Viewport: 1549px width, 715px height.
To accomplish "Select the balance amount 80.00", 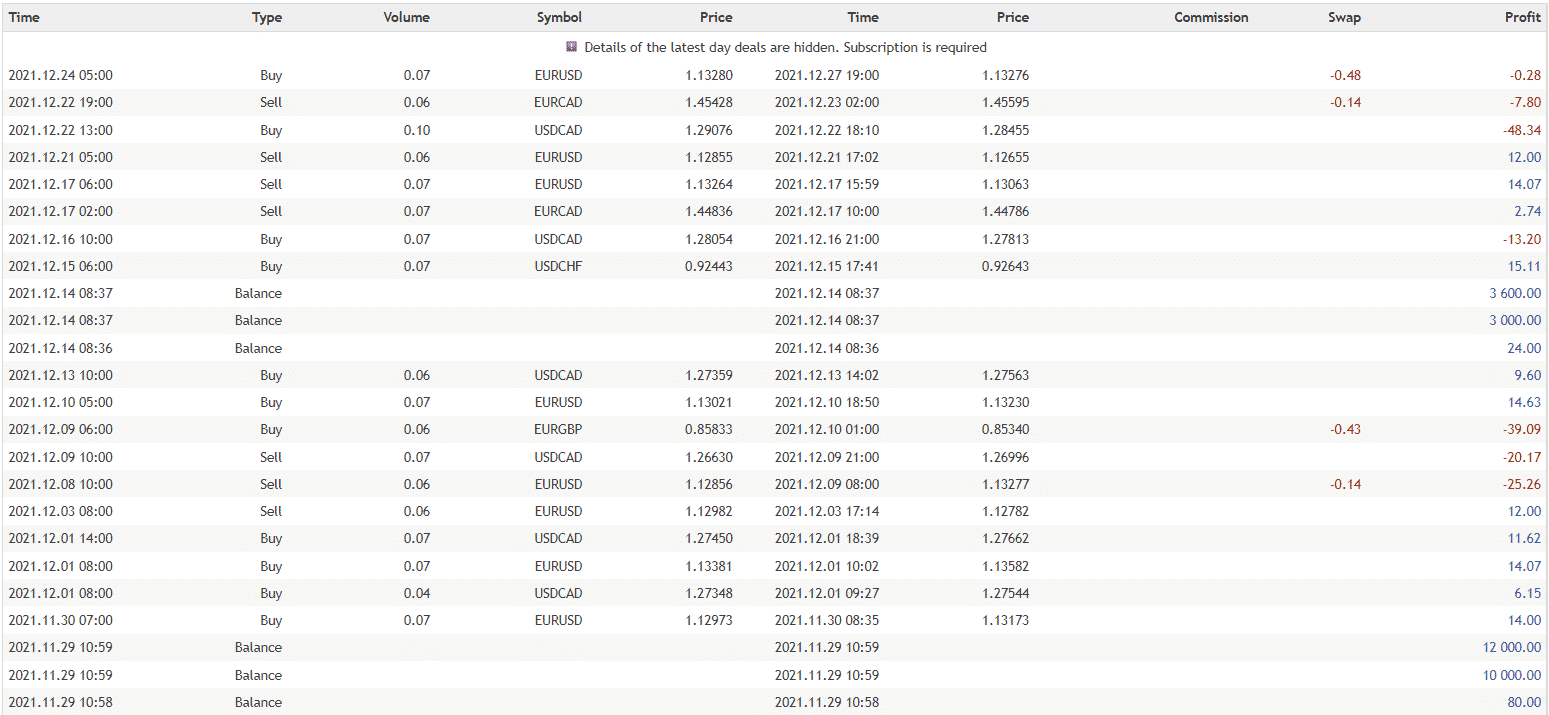I will [x=1525, y=702].
